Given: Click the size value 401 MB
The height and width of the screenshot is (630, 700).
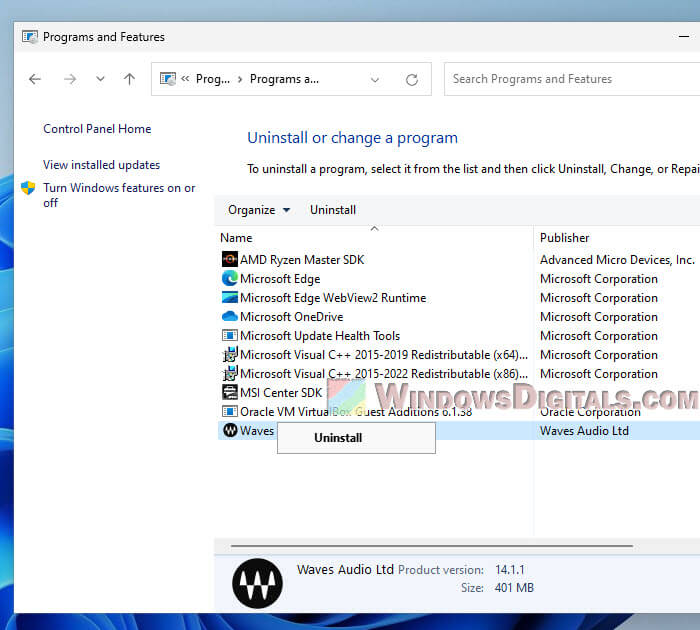Looking at the screenshot, I should tap(514, 588).
